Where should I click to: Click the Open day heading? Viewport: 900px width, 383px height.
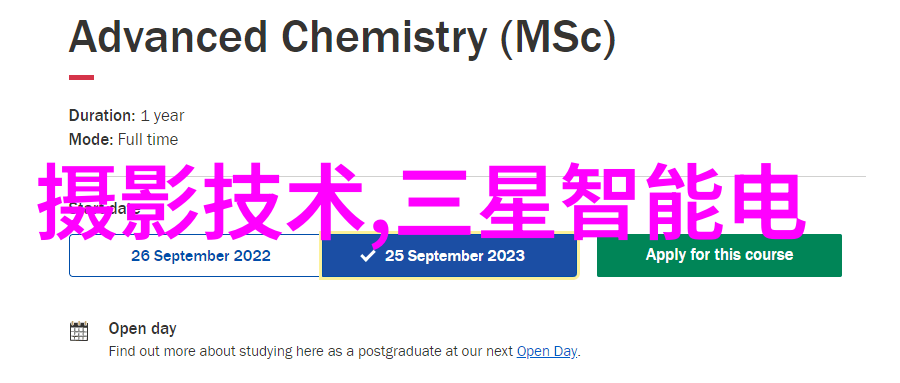click(x=142, y=328)
